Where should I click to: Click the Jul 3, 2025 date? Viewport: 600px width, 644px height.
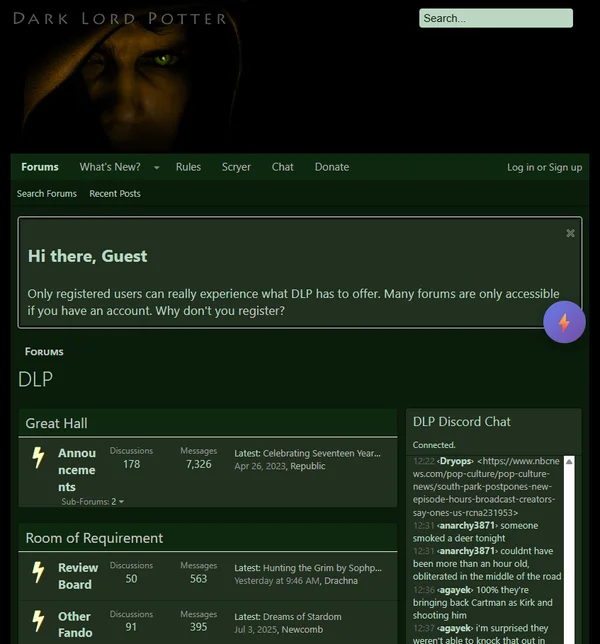[256, 630]
